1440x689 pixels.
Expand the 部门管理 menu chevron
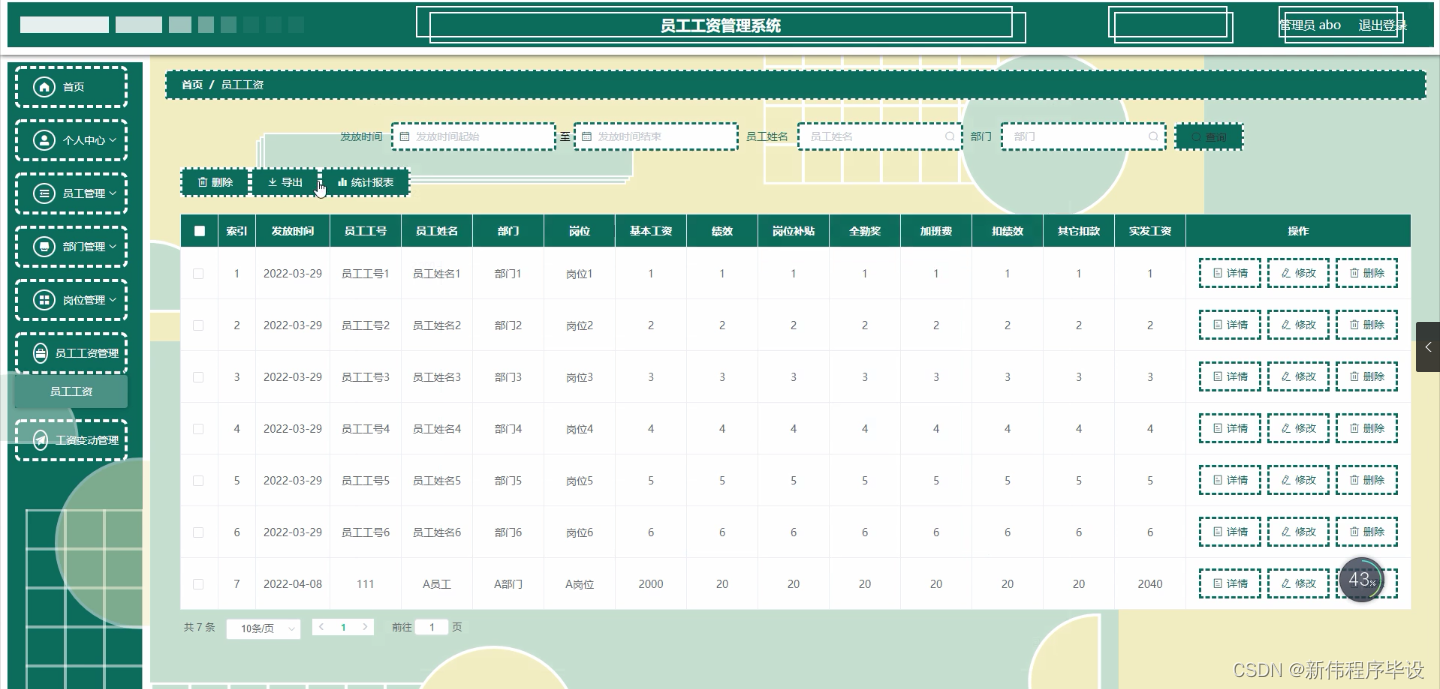coord(113,247)
